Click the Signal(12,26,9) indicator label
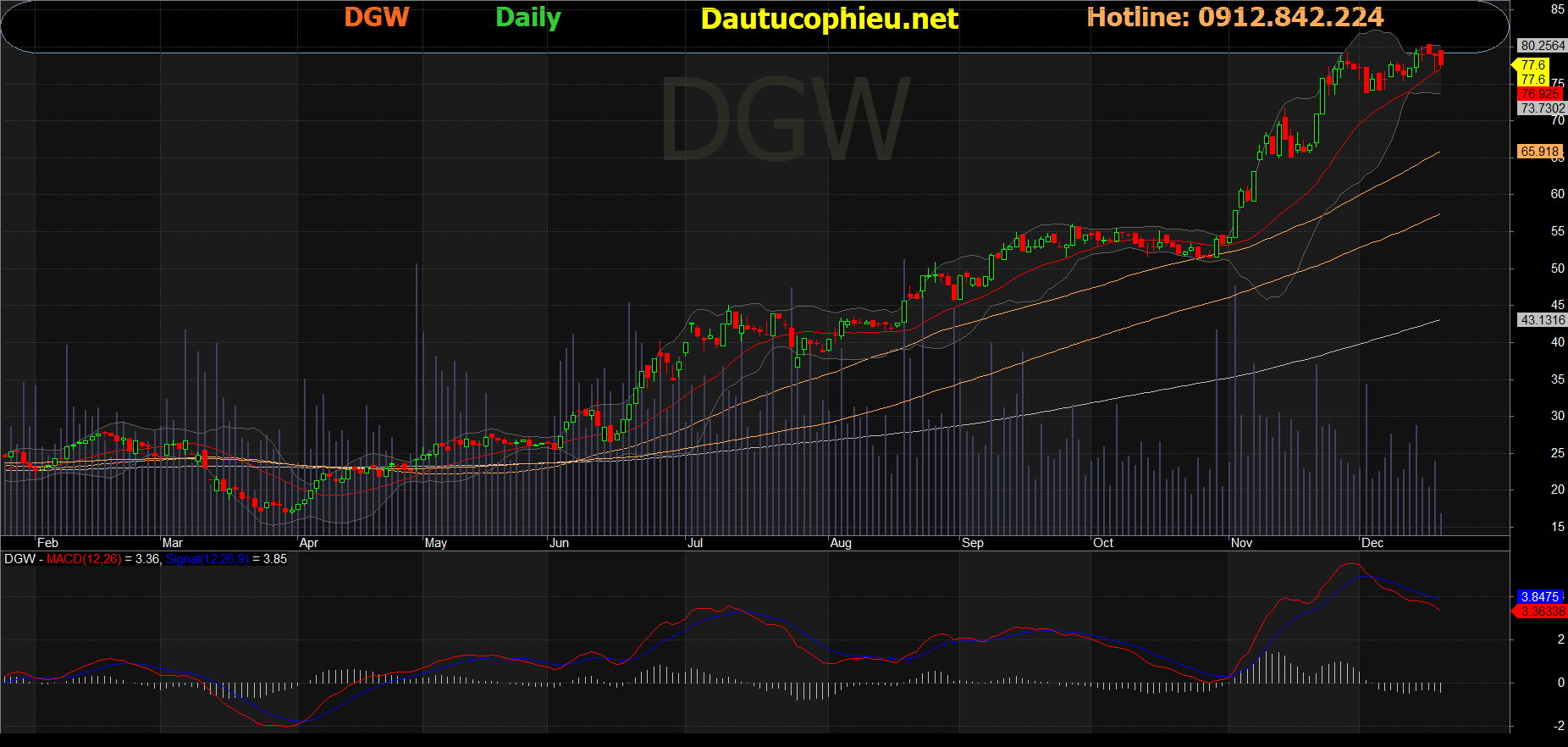Image resolution: width=1568 pixels, height=747 pixels. point(207,559)
